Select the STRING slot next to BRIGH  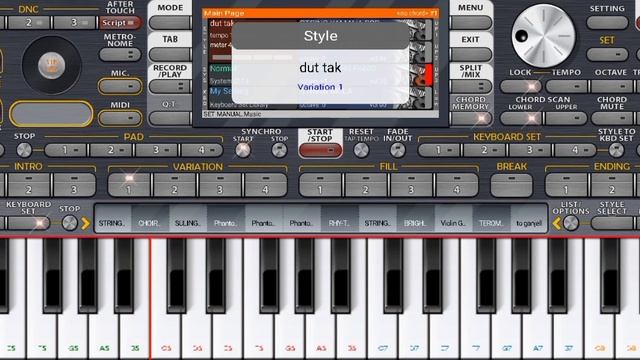378,219
